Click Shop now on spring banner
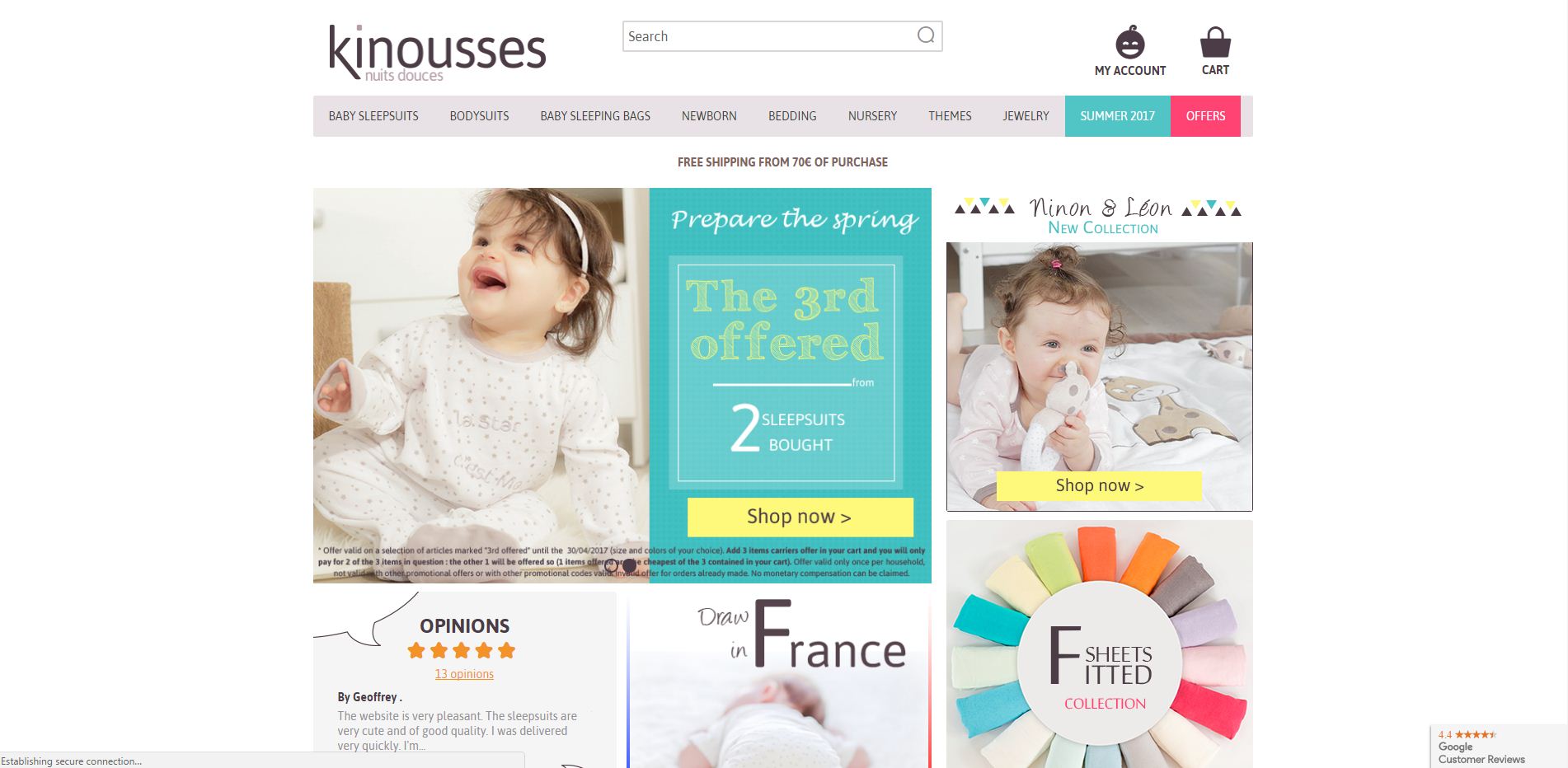Screen dimensions: 1568x768 click(x=800, y=517)
